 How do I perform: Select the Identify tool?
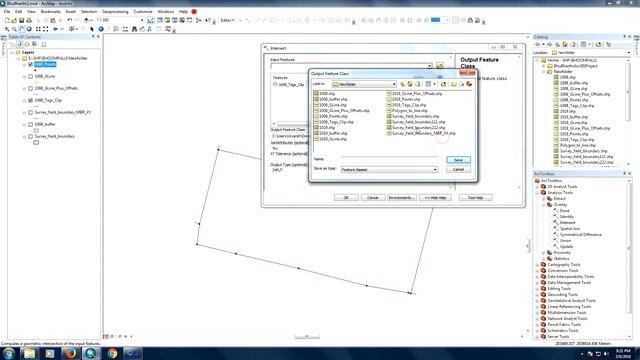point(101,29)
